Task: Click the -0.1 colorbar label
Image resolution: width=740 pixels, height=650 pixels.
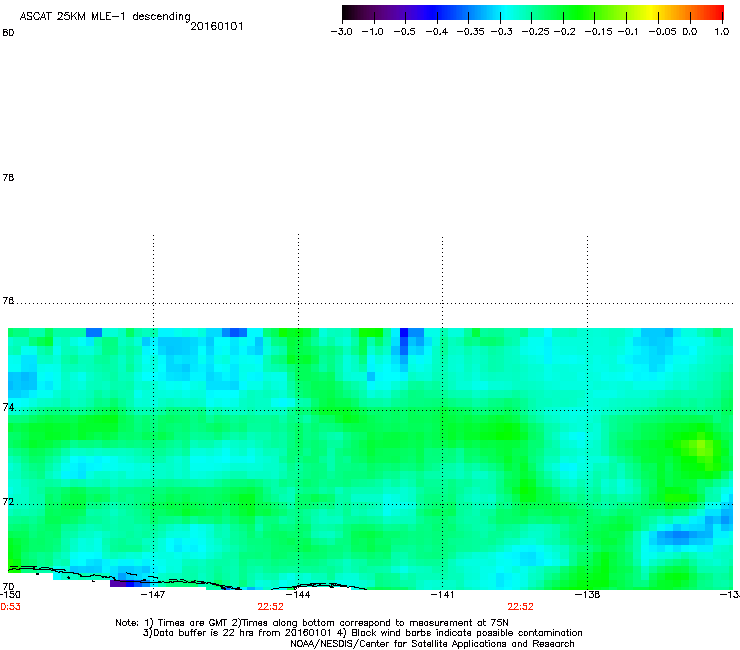Action: 628,32
